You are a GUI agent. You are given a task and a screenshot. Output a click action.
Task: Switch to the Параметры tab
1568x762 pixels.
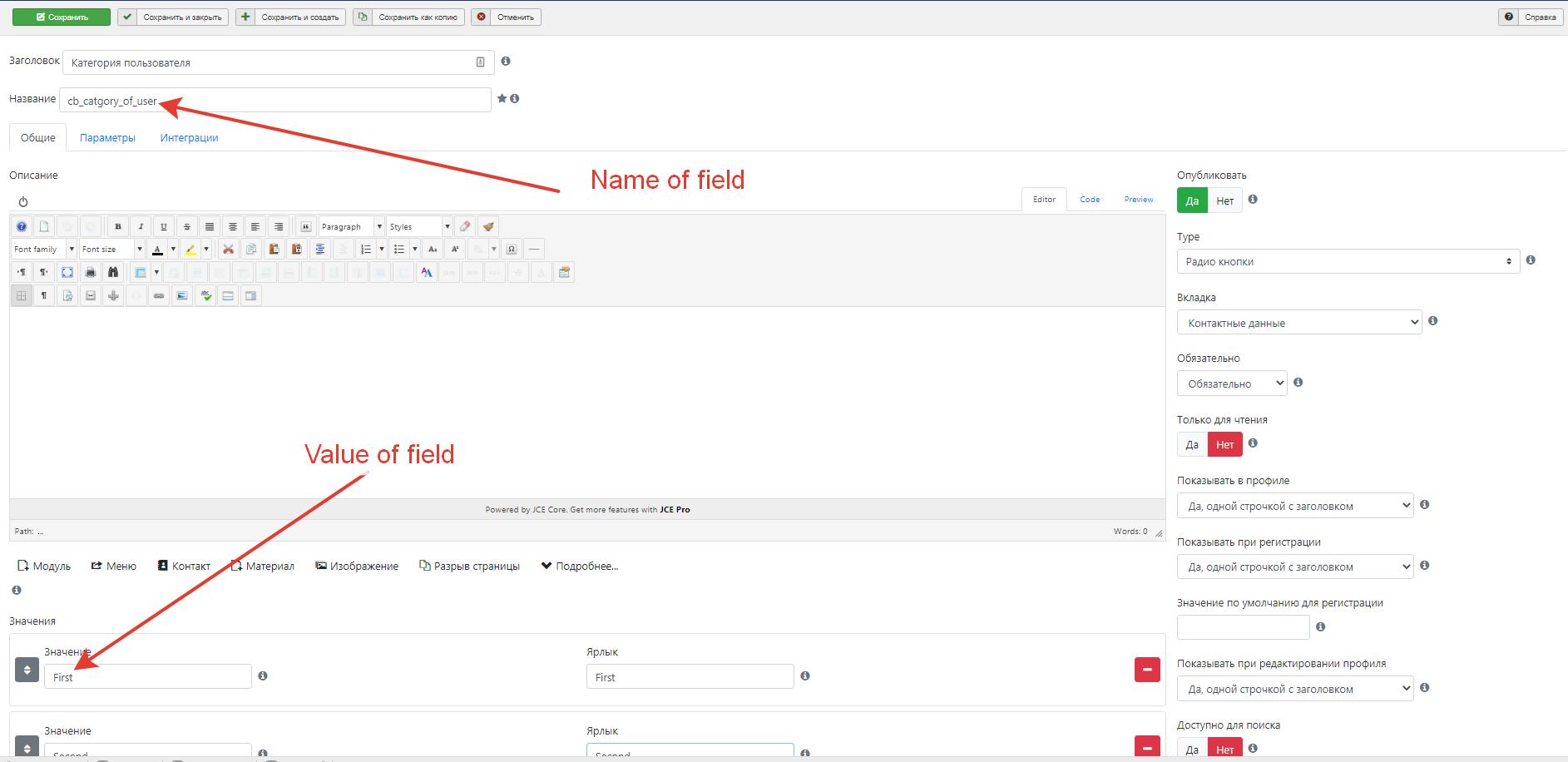[107, 138]
